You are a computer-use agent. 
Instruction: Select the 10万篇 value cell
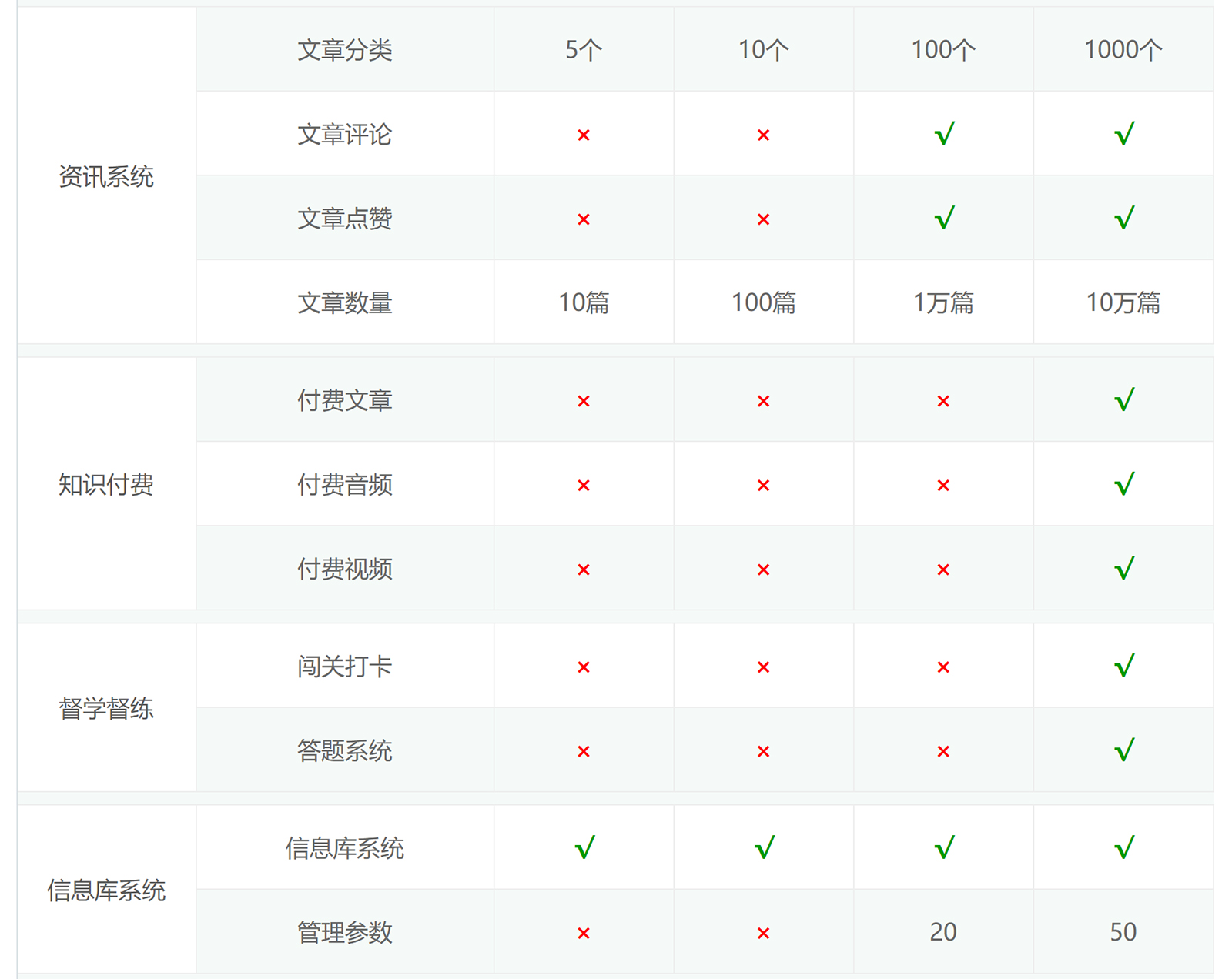coord(1123,302)
